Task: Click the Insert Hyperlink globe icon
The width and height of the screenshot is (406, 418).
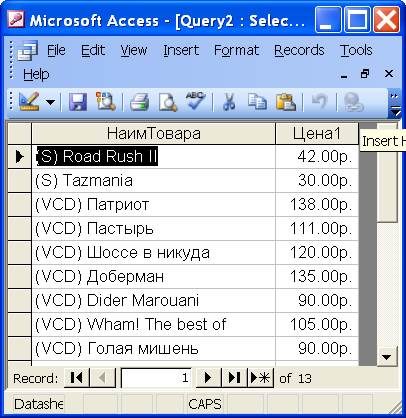Action: pyautogui.click(x=353, y=102)
